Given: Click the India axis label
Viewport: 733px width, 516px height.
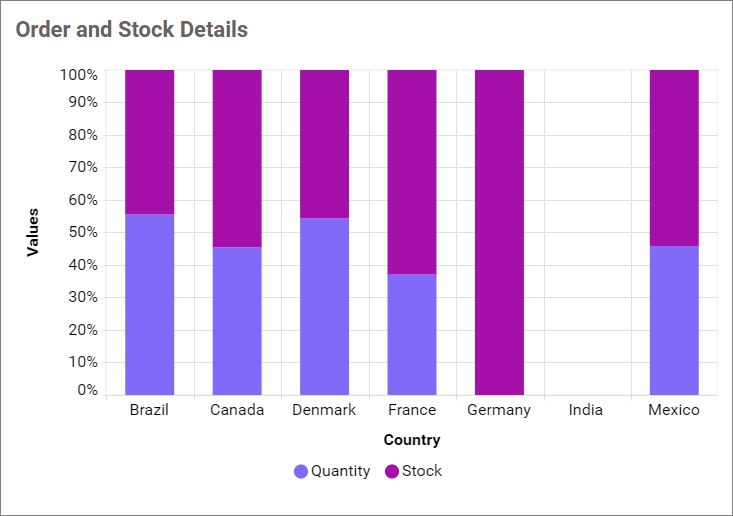Looking at the screenshot, I should 586,410.
